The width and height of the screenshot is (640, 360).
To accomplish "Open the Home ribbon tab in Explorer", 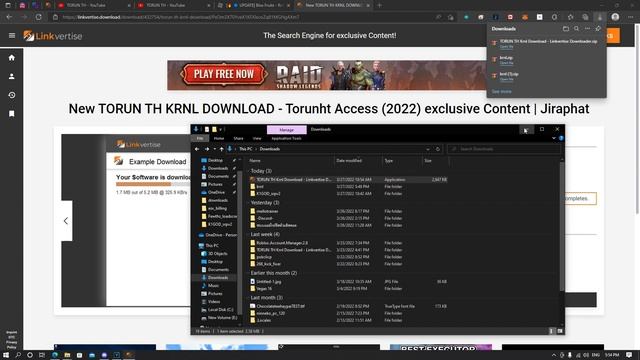I will point(219,138).
